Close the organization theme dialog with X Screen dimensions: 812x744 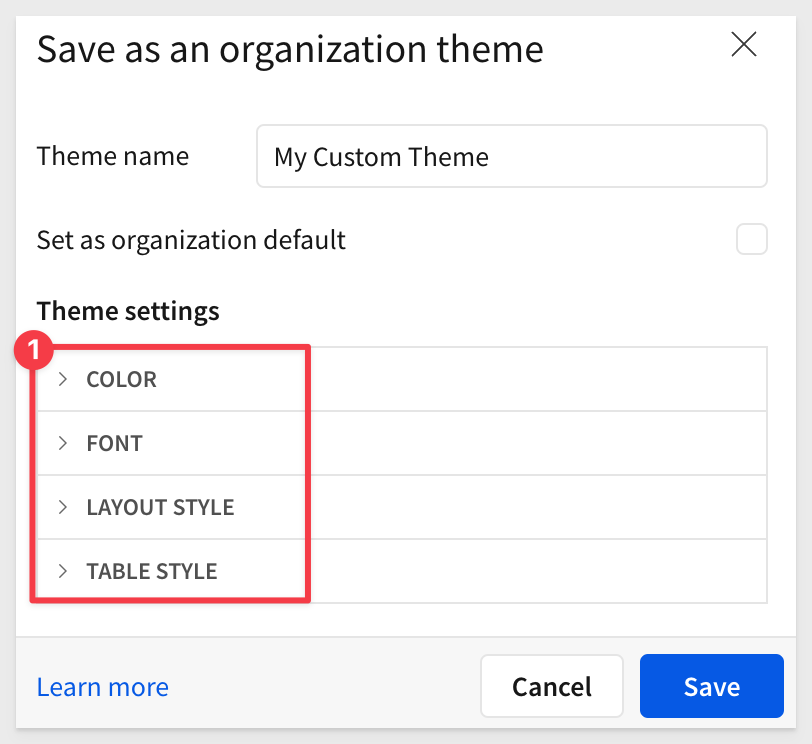coord(744,45)
